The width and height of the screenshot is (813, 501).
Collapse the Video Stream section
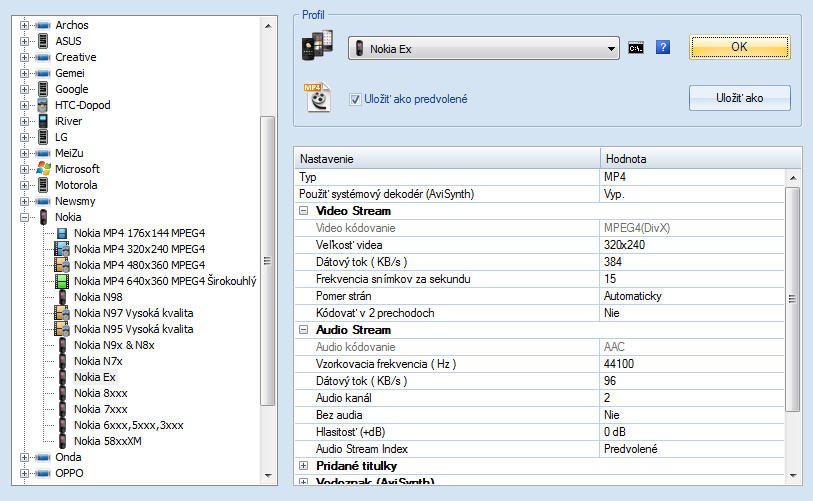pos(303,211)
